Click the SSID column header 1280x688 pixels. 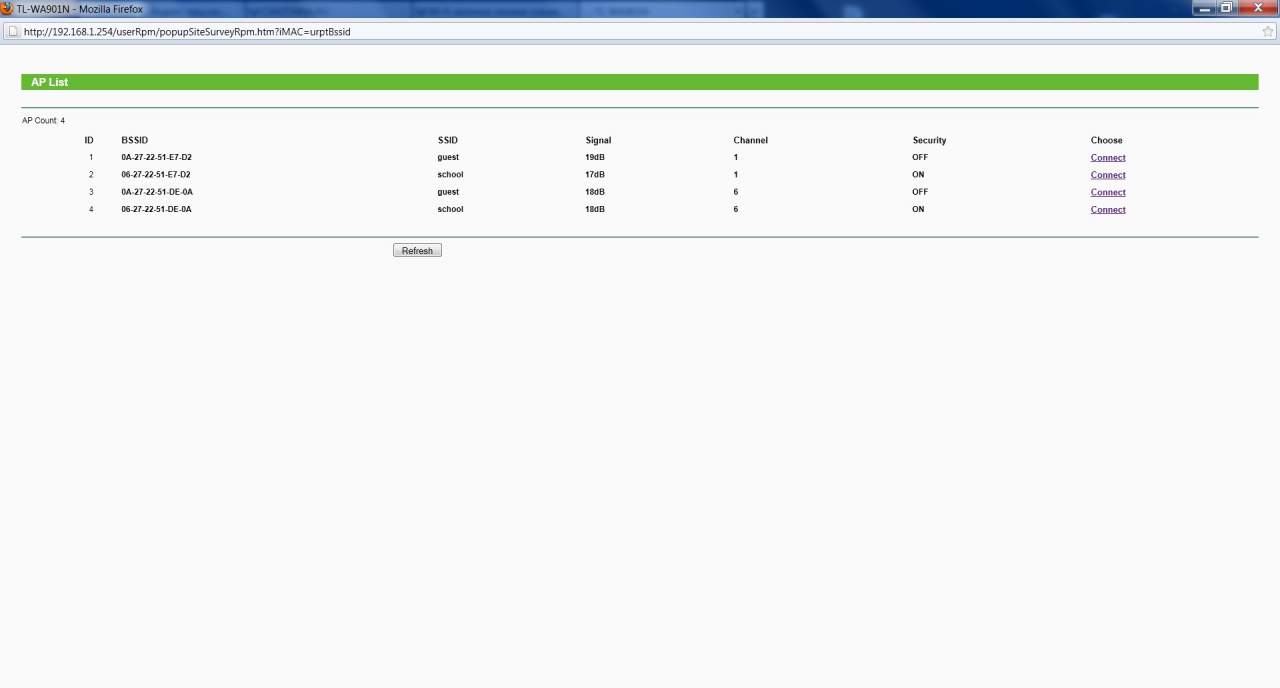447,140
